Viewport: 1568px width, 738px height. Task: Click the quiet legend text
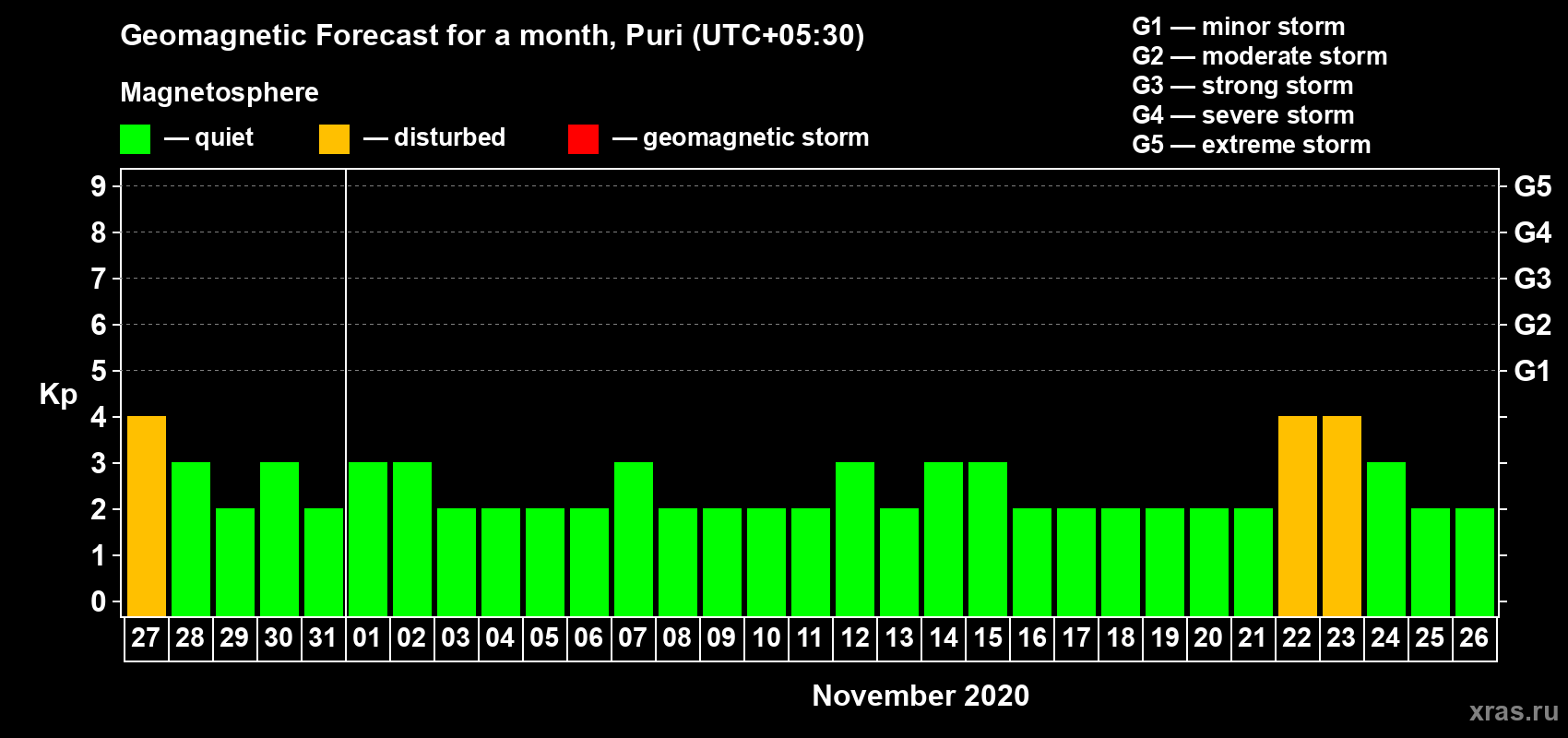pyautogui.click(x=224, y=137)
